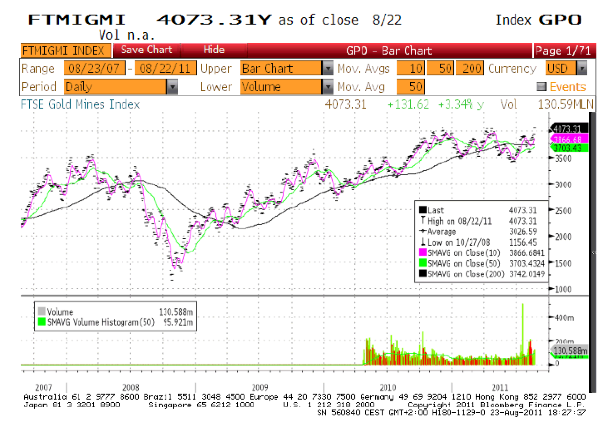The height and width of the screenshot is (444, 606).
Task: Click the black SMAVG on Close(200) swatch
Action: pos(422,273)
